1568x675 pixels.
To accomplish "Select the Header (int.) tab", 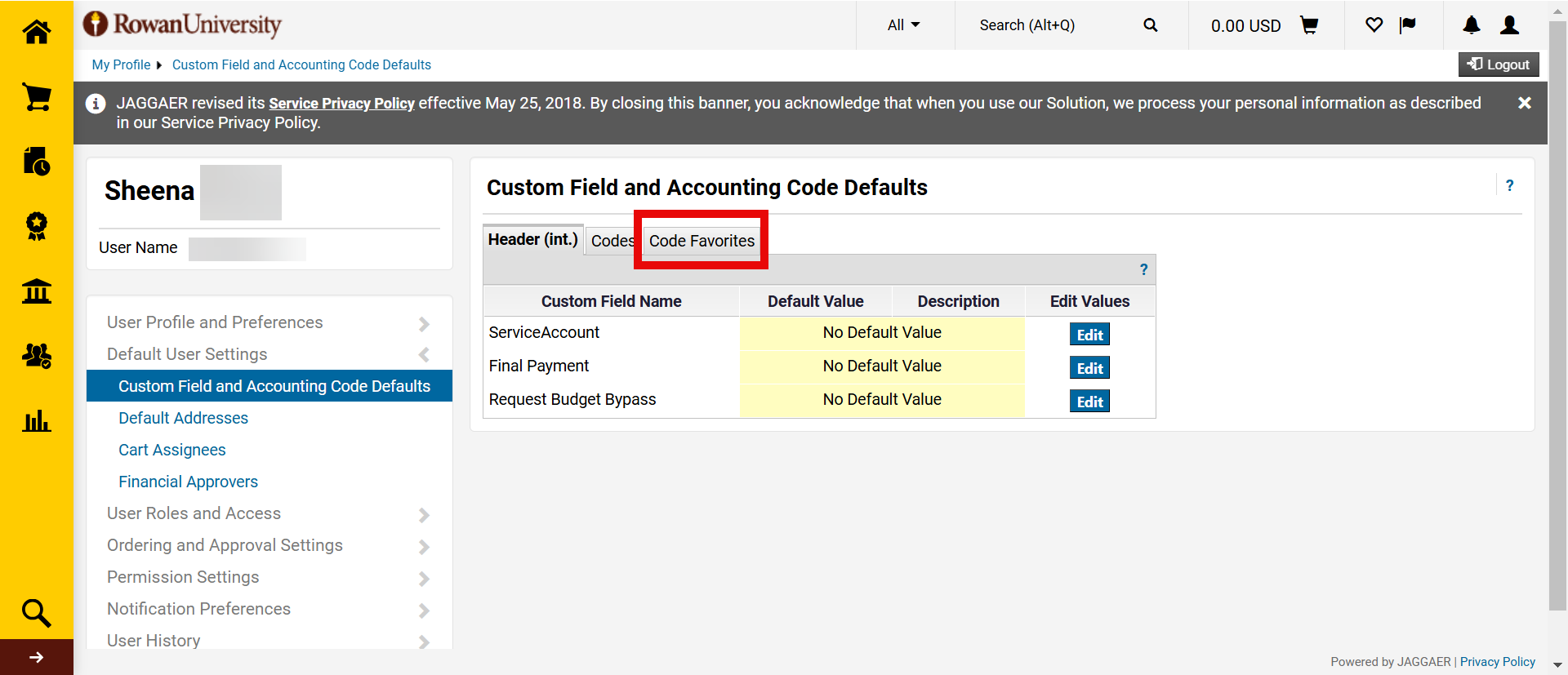I will coord(532,240).
